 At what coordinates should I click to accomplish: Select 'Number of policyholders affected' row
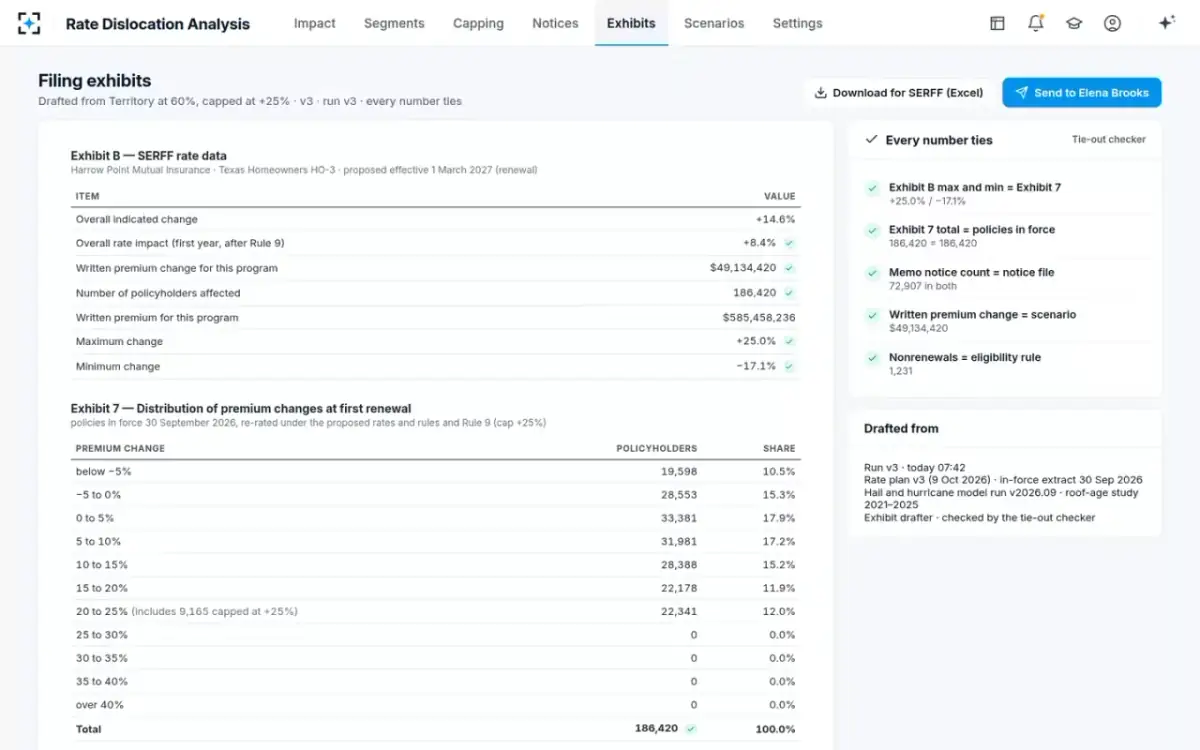(x=436, y=293)
